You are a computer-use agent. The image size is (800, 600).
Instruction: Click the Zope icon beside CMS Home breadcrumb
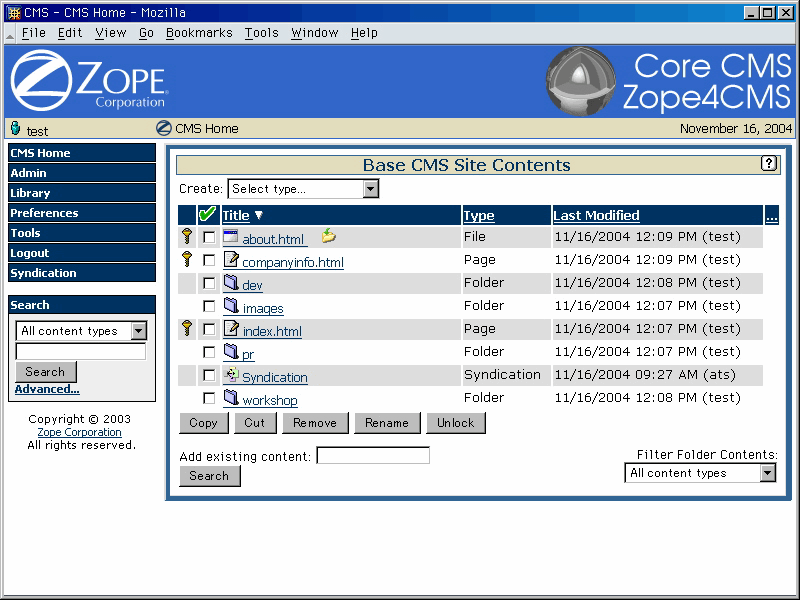[x=163, y=128]
